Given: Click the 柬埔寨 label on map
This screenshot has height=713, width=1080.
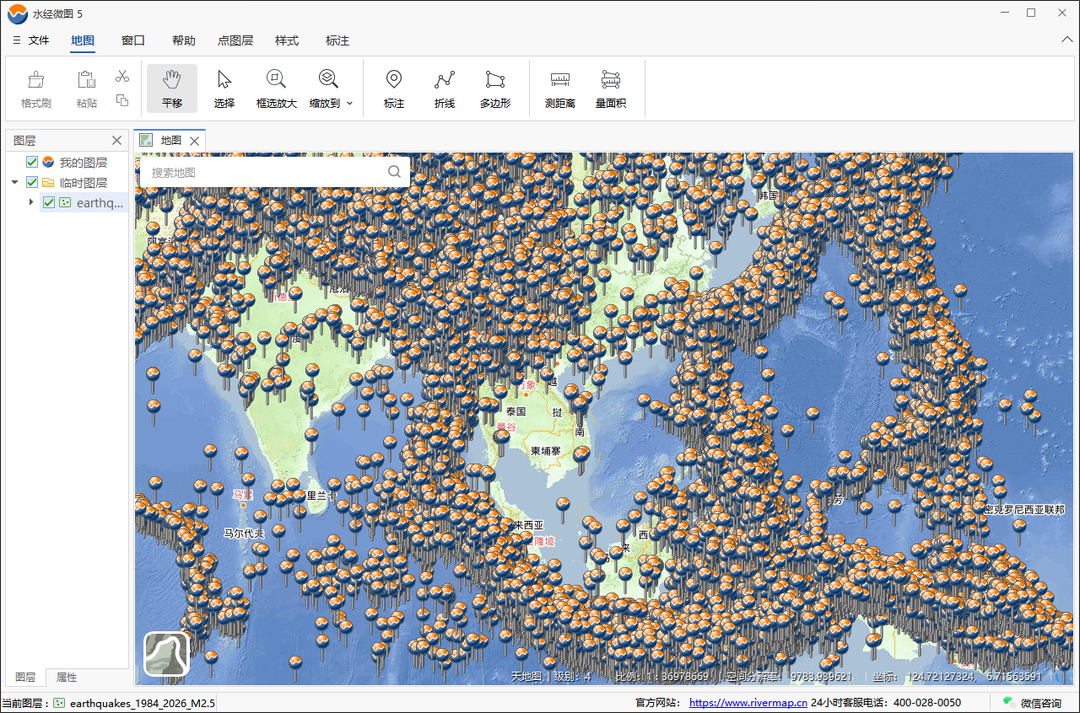Looking at the screenshot, I should (546, 451).
